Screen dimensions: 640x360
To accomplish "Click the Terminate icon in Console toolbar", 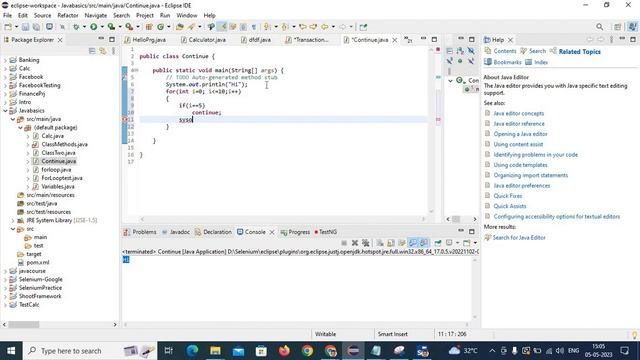I will 344,243.
